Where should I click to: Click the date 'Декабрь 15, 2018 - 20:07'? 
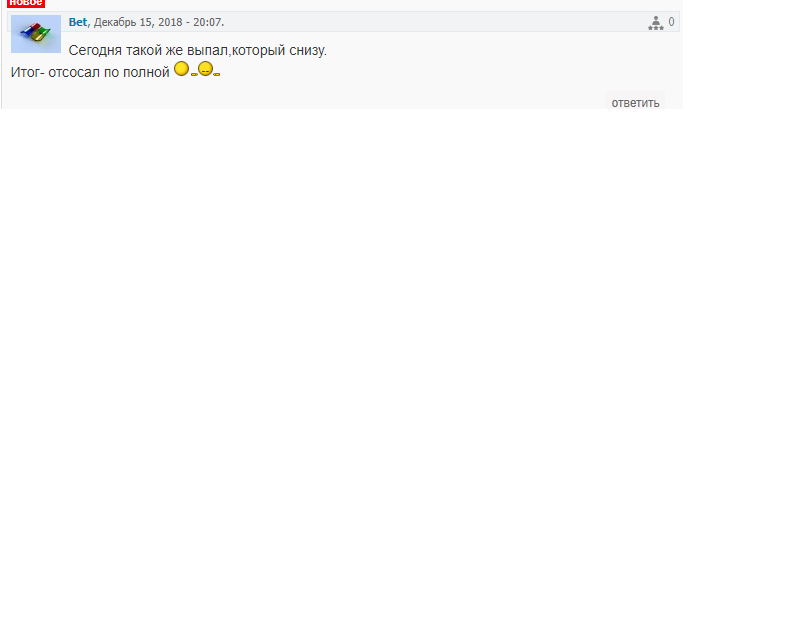tap(158, 22)
